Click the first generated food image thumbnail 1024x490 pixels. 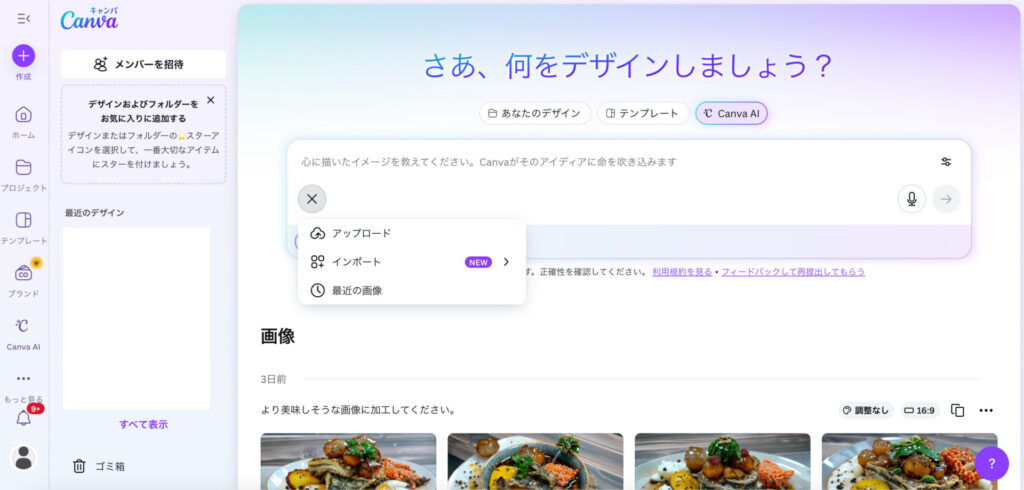point(348,461)
